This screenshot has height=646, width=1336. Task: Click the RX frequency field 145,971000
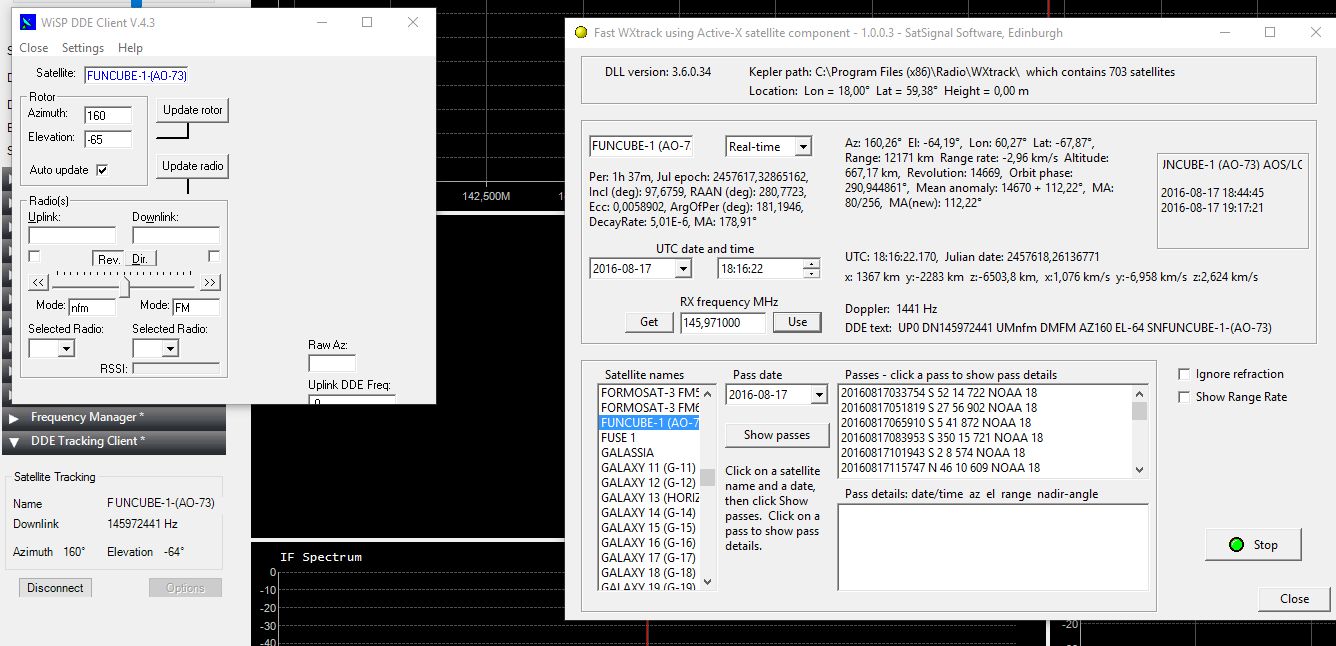click(723, 322)
